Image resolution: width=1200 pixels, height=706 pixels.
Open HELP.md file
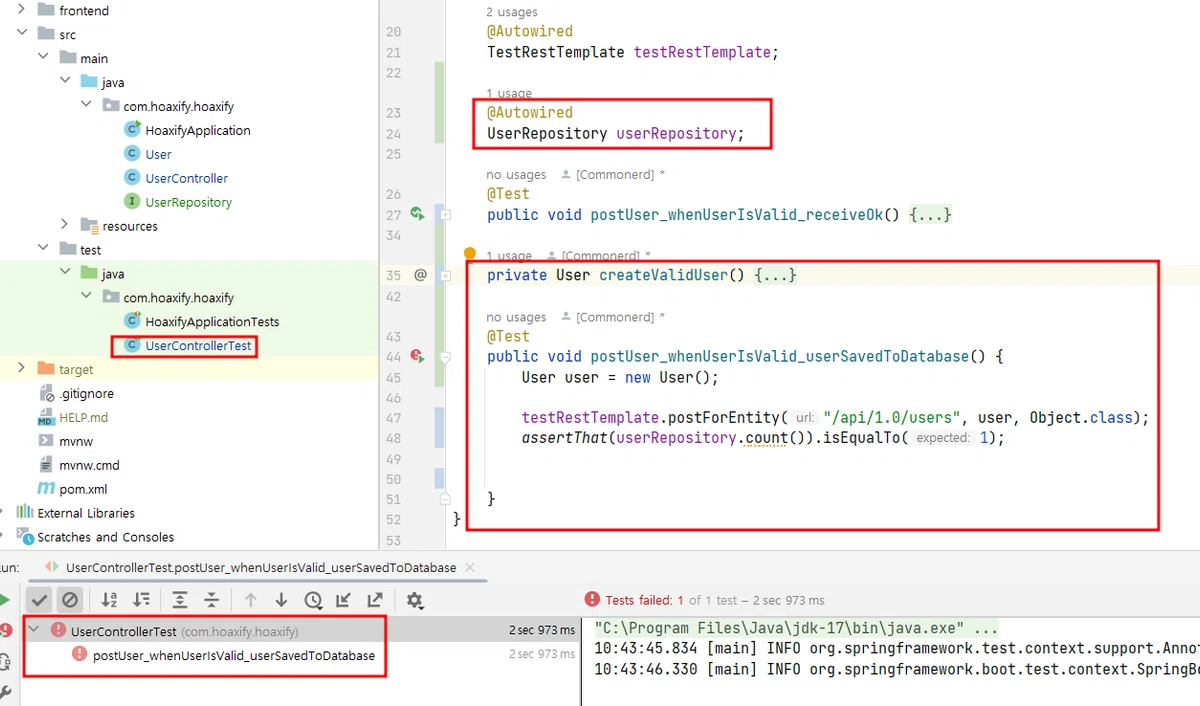coord(84,417)
